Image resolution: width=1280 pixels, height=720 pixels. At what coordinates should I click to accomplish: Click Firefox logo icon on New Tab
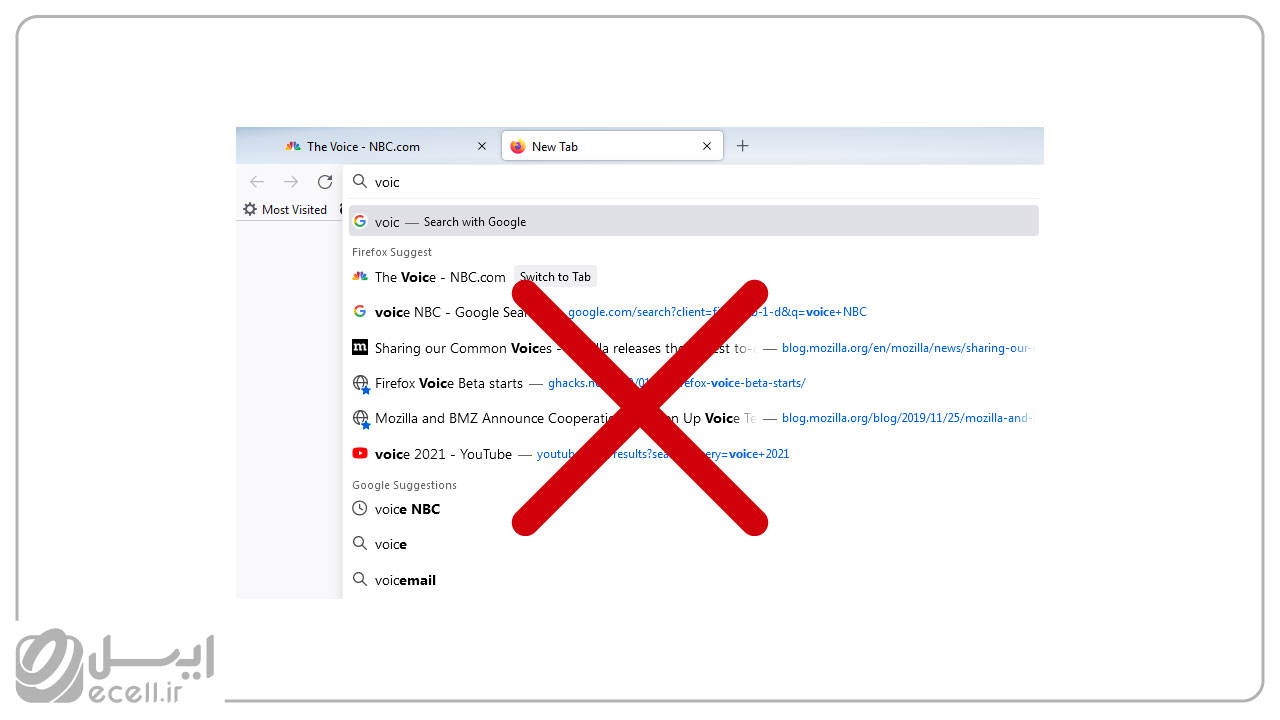(517, 146)
